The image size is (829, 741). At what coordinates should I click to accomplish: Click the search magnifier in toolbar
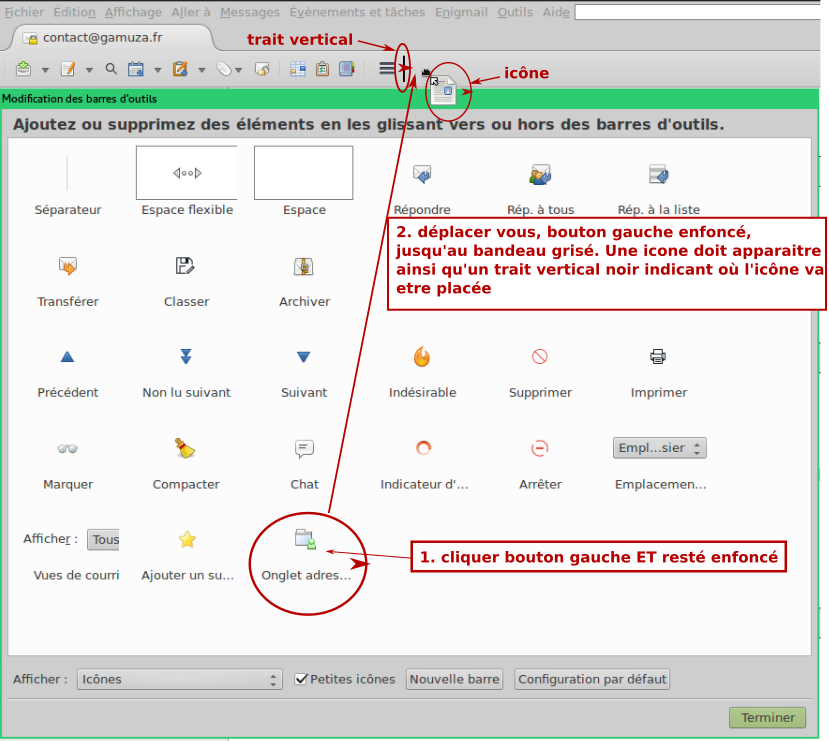coord(111,69)
